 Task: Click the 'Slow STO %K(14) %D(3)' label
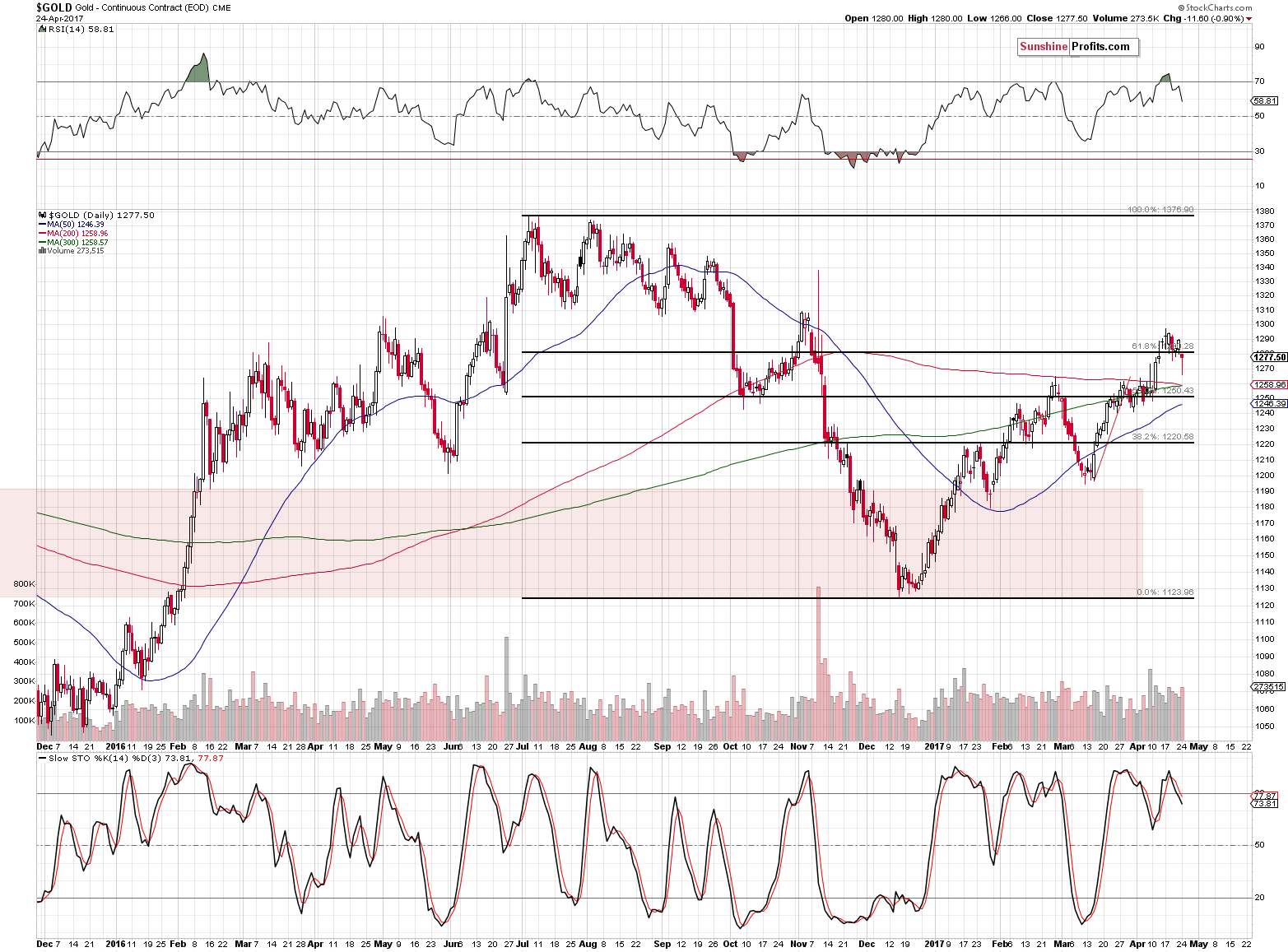click(x=105, y=758)
